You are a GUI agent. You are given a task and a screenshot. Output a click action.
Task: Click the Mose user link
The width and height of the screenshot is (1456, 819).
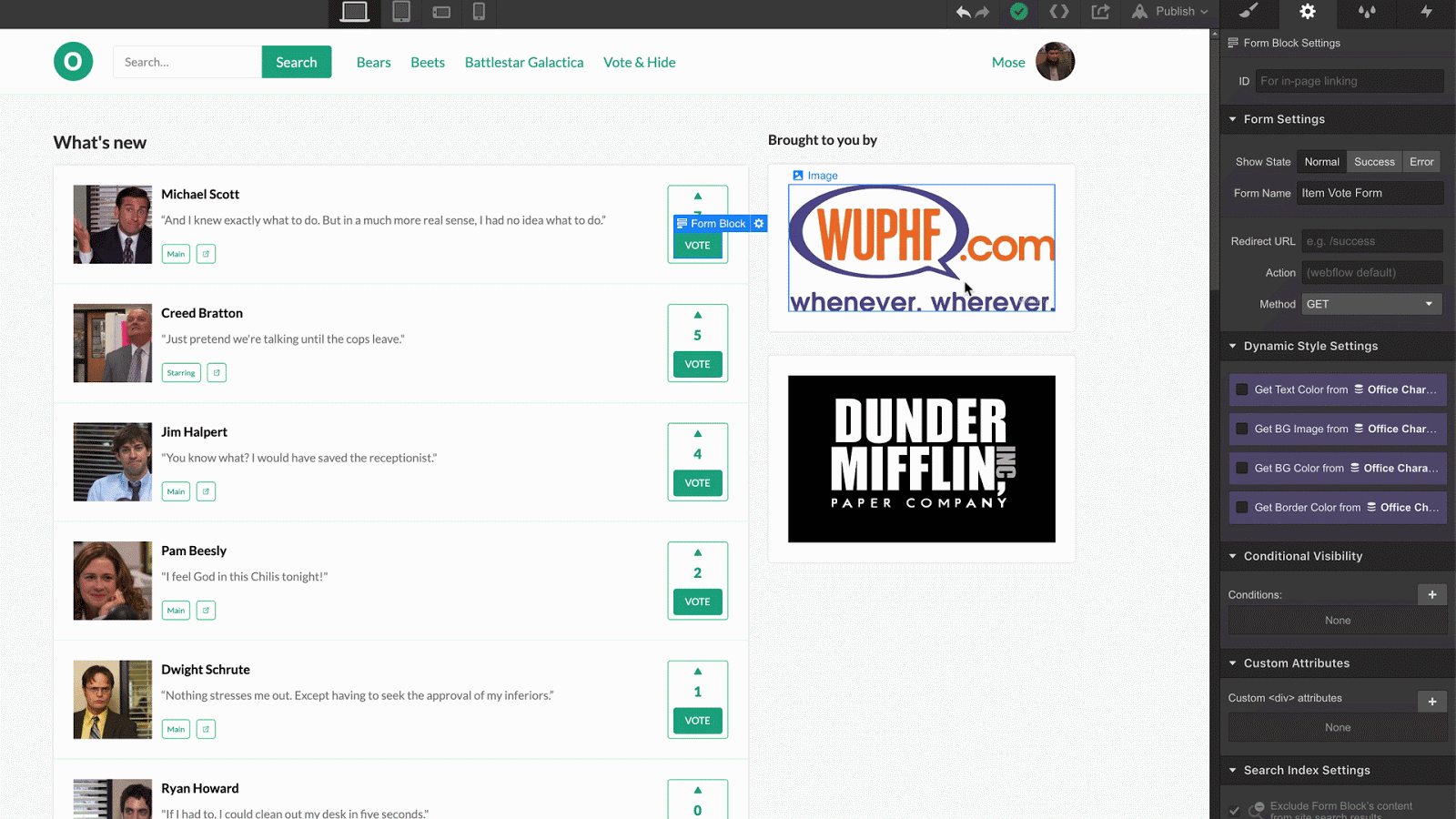pyautogui.click(x=1008, y=62)
